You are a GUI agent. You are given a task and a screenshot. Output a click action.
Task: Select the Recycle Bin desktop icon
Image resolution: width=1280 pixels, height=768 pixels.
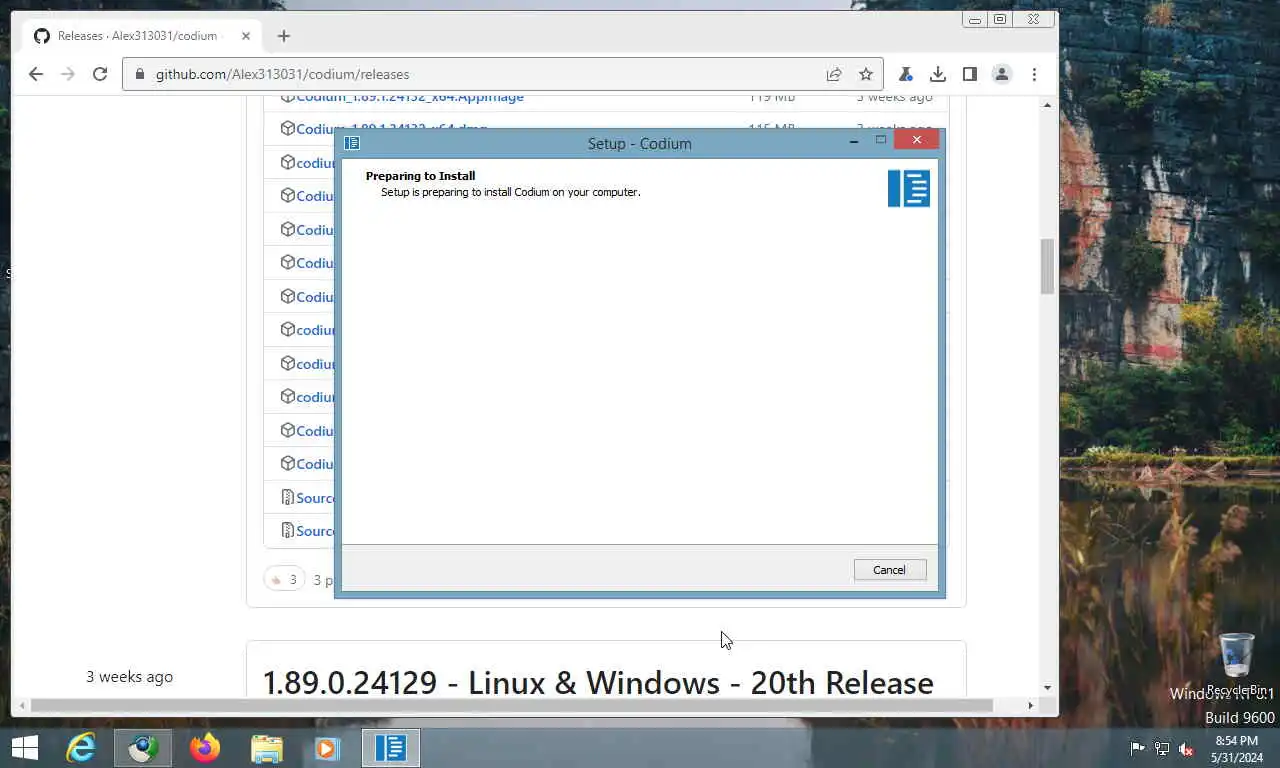point(1237,664)
